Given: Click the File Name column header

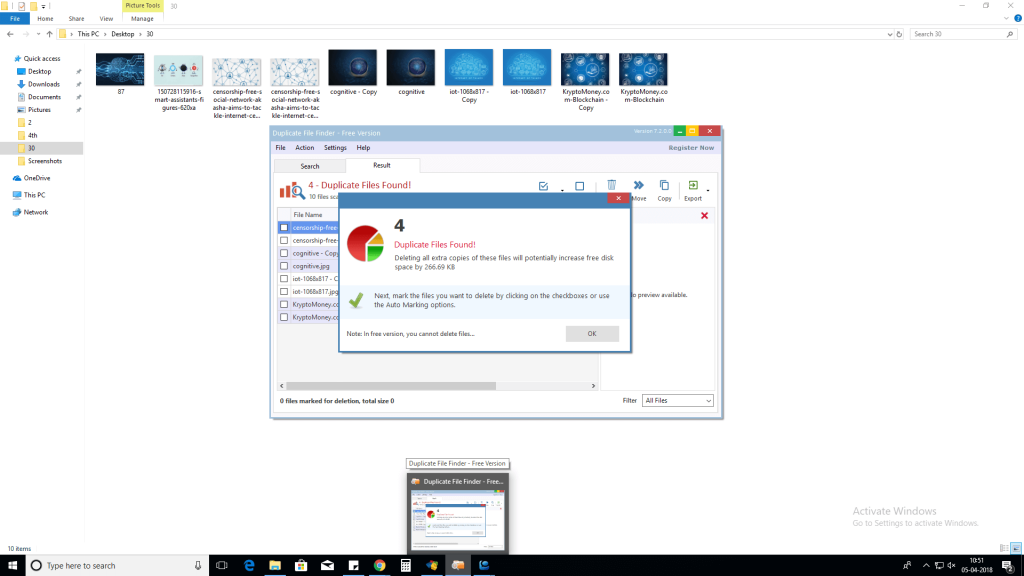Looking at the screenshot, I should (308, 215).
